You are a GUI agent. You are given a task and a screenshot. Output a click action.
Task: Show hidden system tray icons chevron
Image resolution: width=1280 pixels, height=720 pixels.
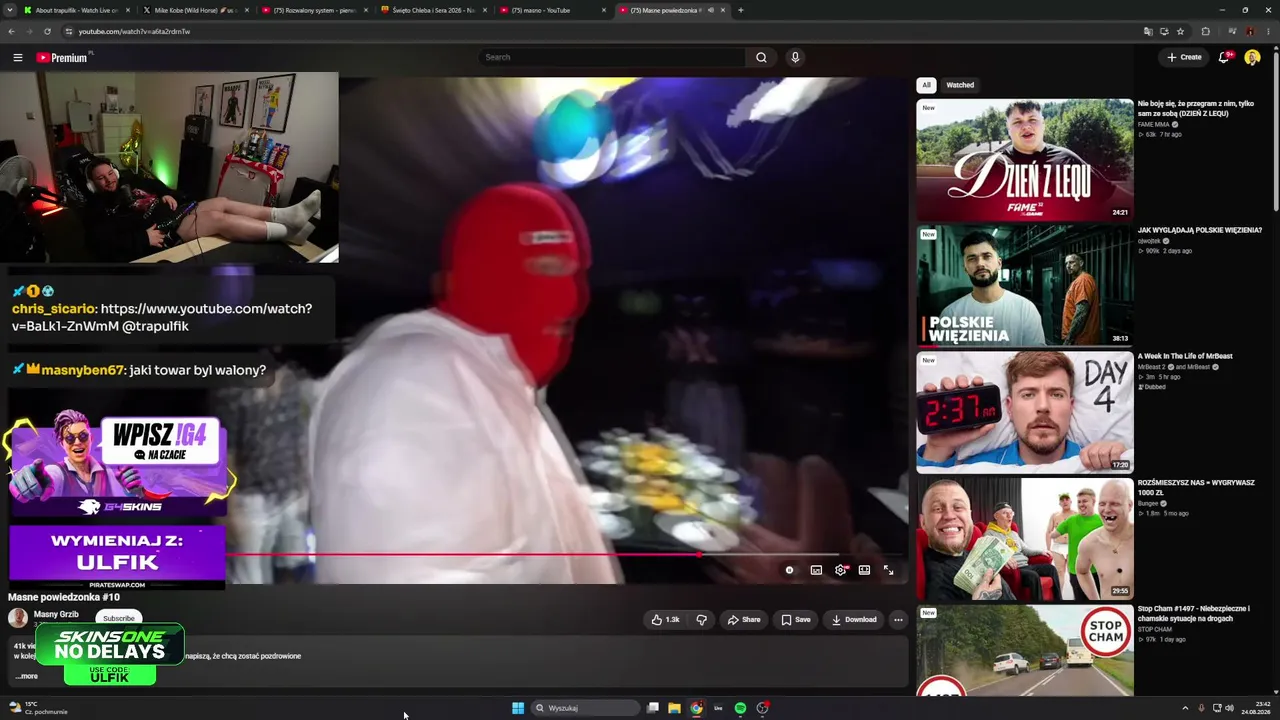(1185, 708)
